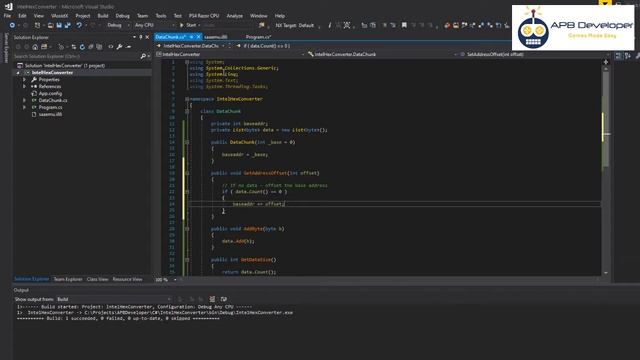The height and width of the screenshot is (360, 640).
Task: Click Solution Explorer Refresh icon
Action: [x=82, y=47]
